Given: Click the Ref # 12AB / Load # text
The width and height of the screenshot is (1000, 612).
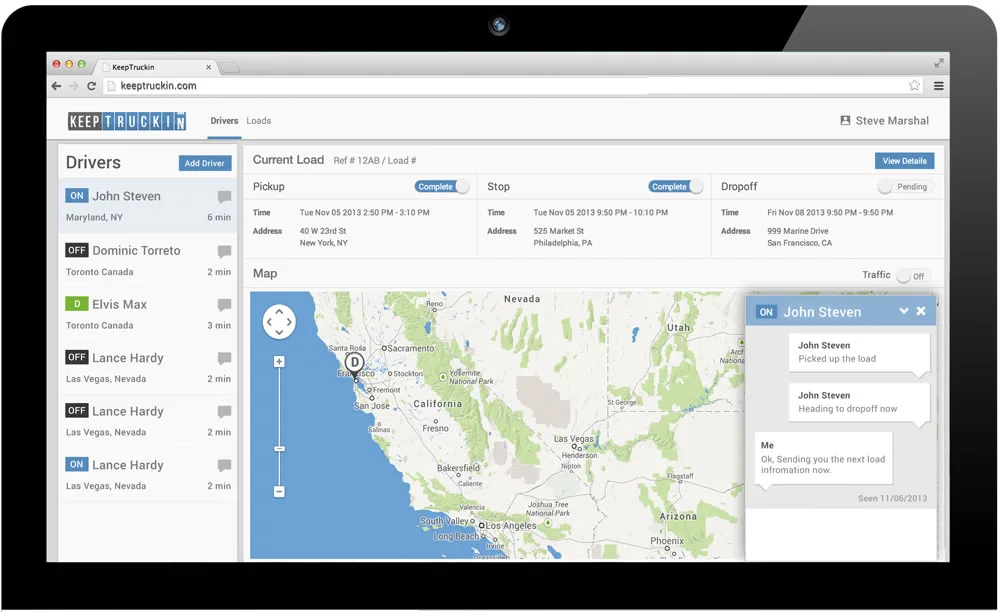Looking at the screenshot, I should pyautogui.click(x=374, y=161).
